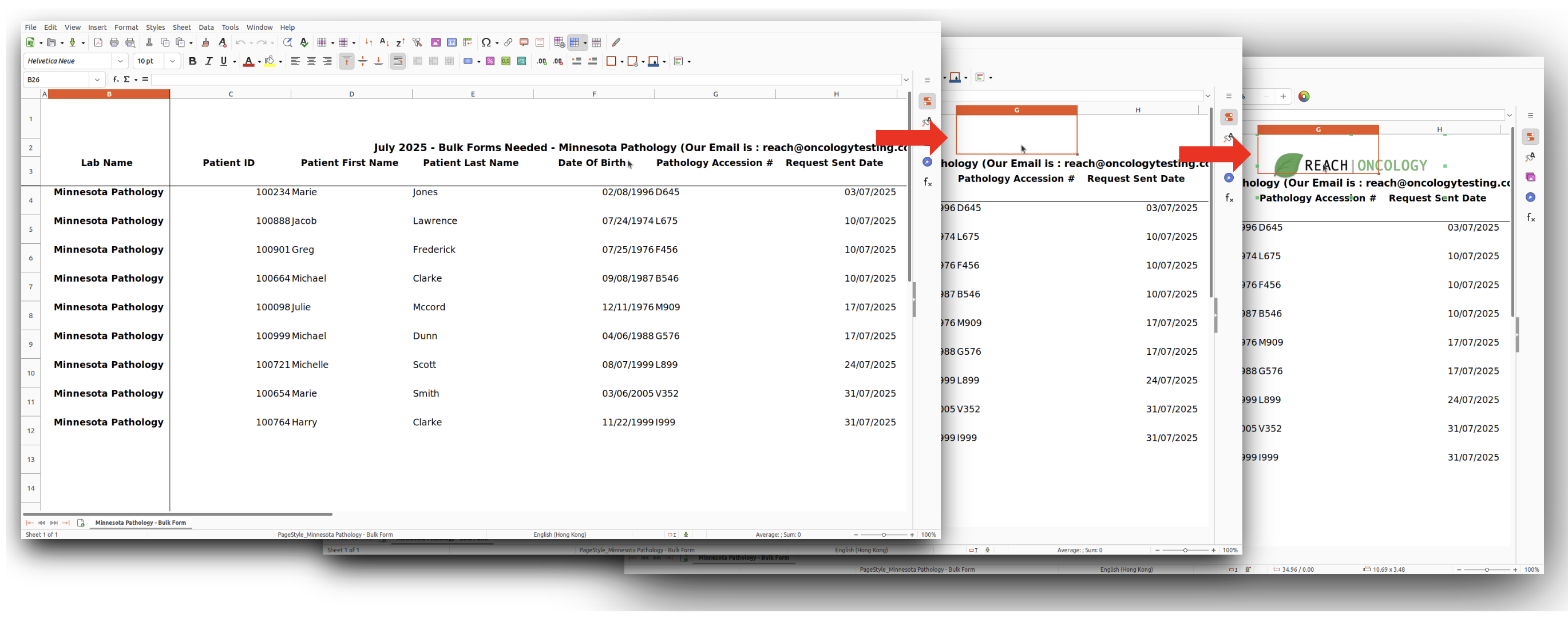Expand formula bar chevron

(x=906, y=80)
